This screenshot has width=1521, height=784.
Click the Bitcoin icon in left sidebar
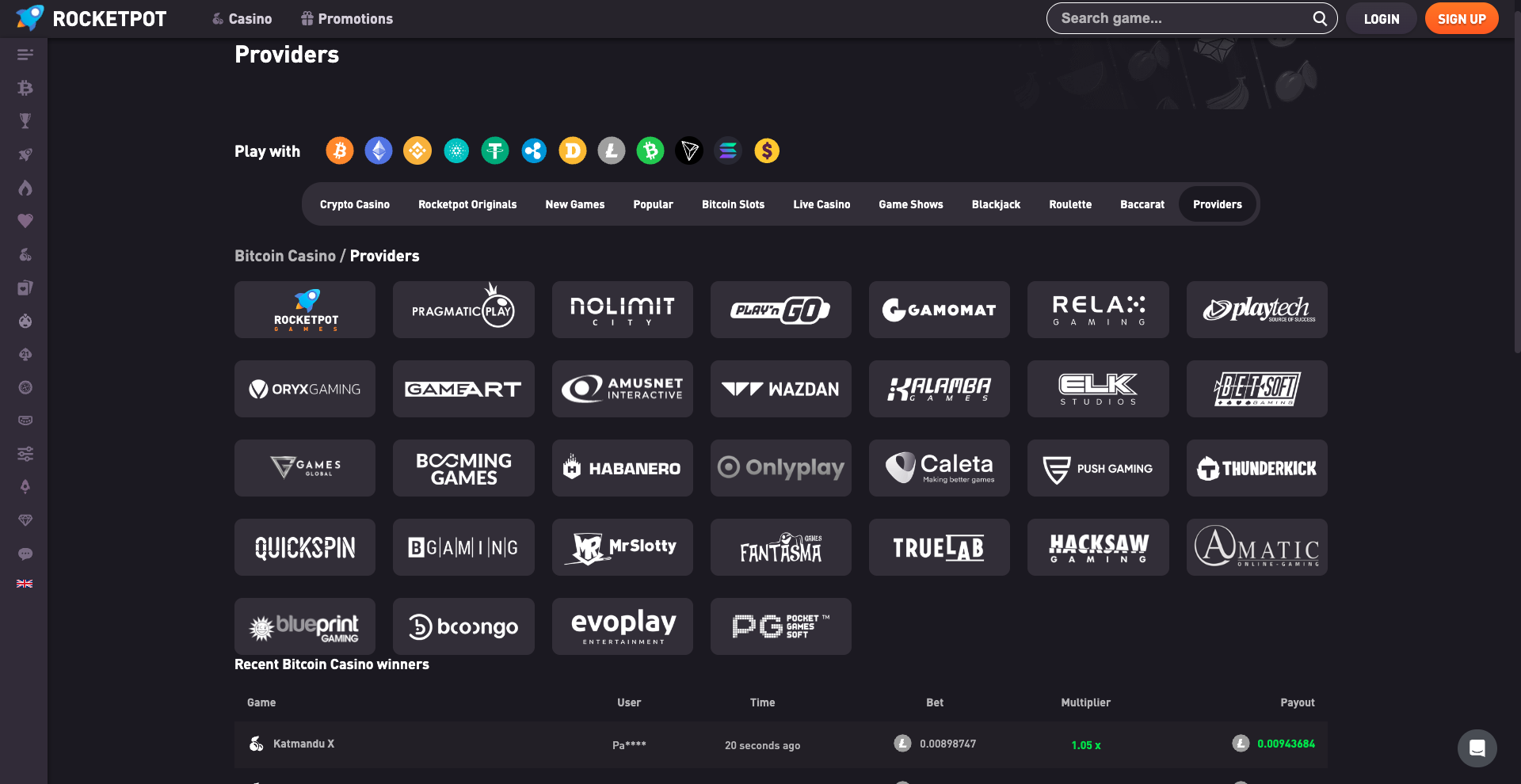point(25,88)
